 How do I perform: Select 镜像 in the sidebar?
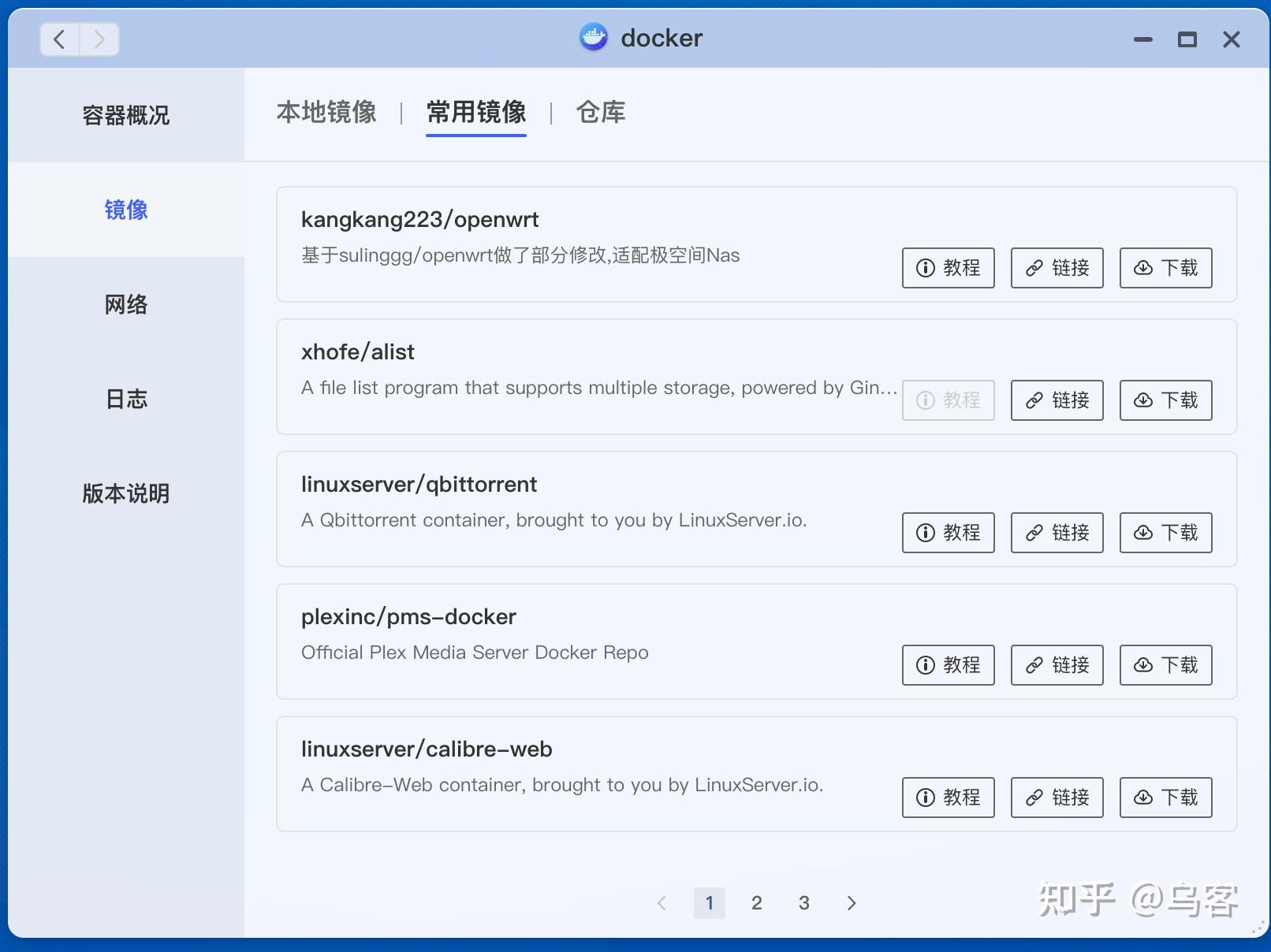coord(126,210)
